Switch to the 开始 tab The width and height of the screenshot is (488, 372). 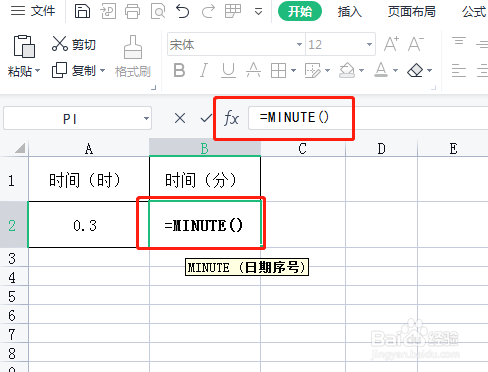(300, 11)
